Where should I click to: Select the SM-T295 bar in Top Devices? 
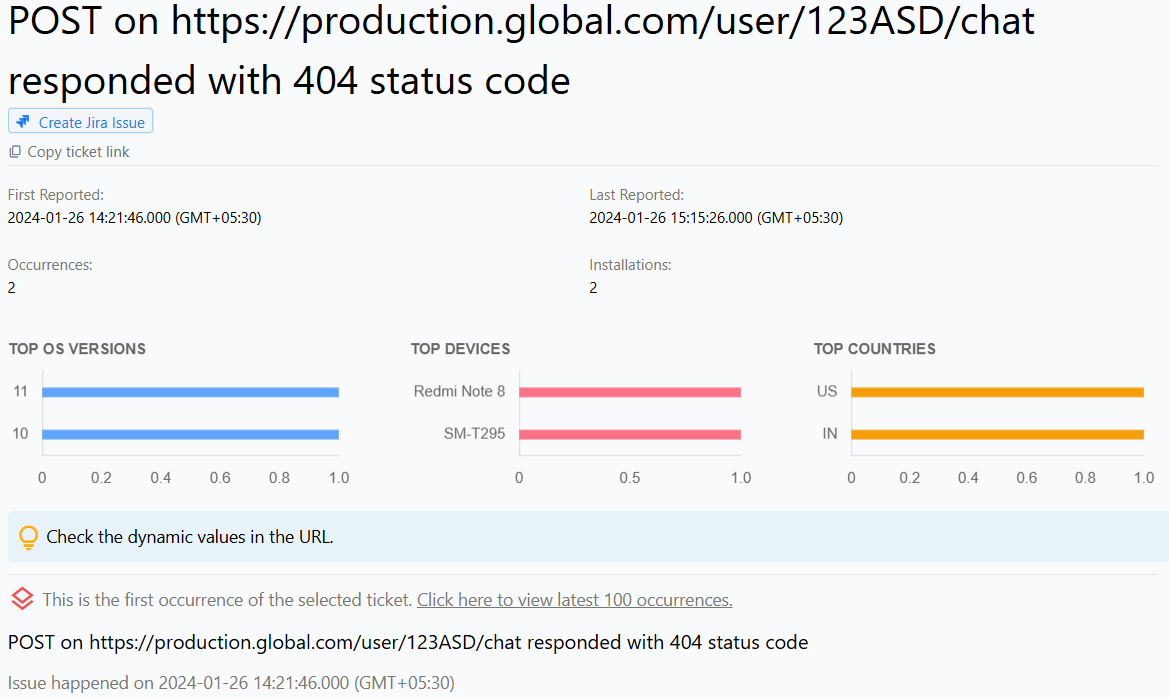coord(629,433)
